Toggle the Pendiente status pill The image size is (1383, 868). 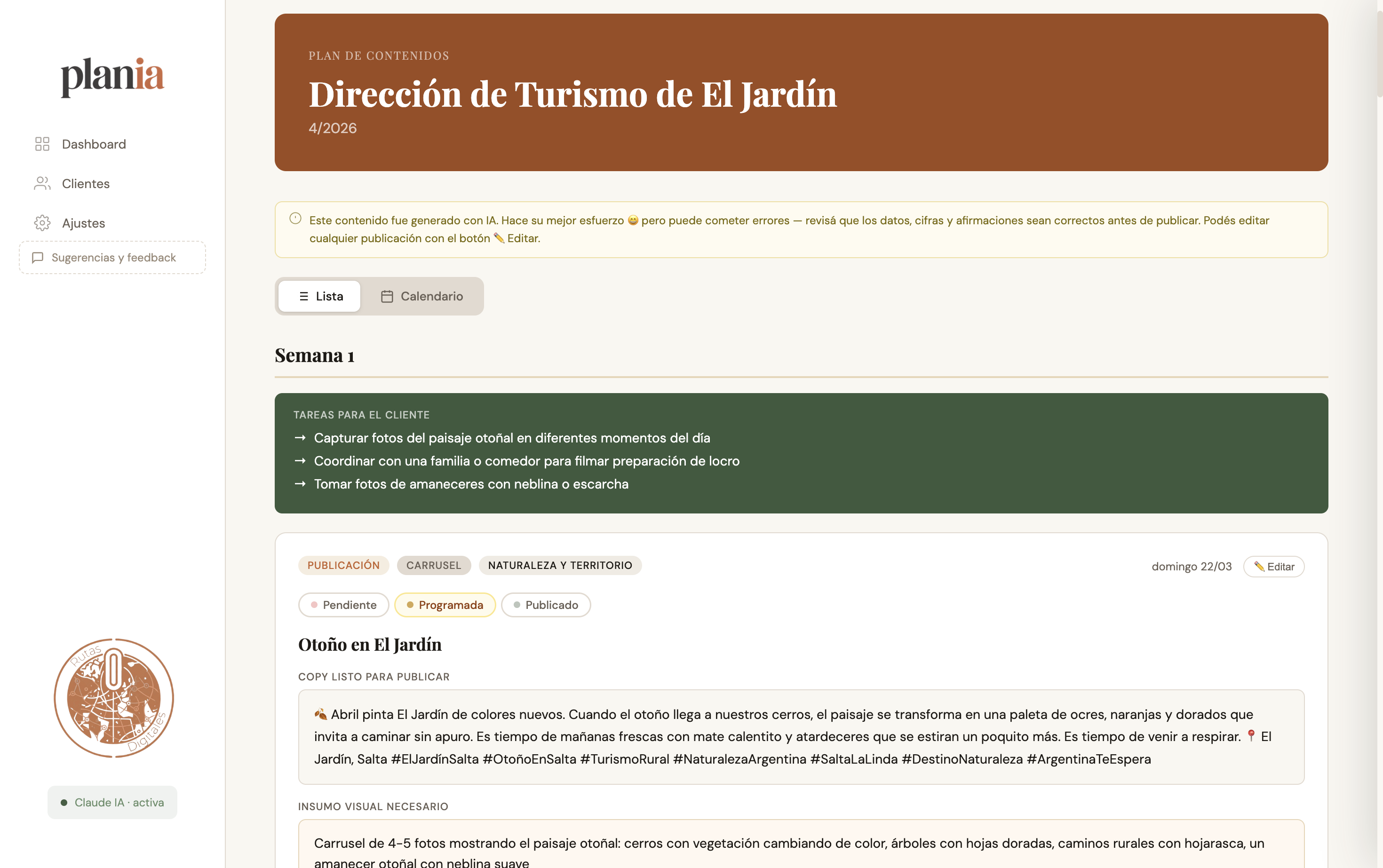point(343,605)
